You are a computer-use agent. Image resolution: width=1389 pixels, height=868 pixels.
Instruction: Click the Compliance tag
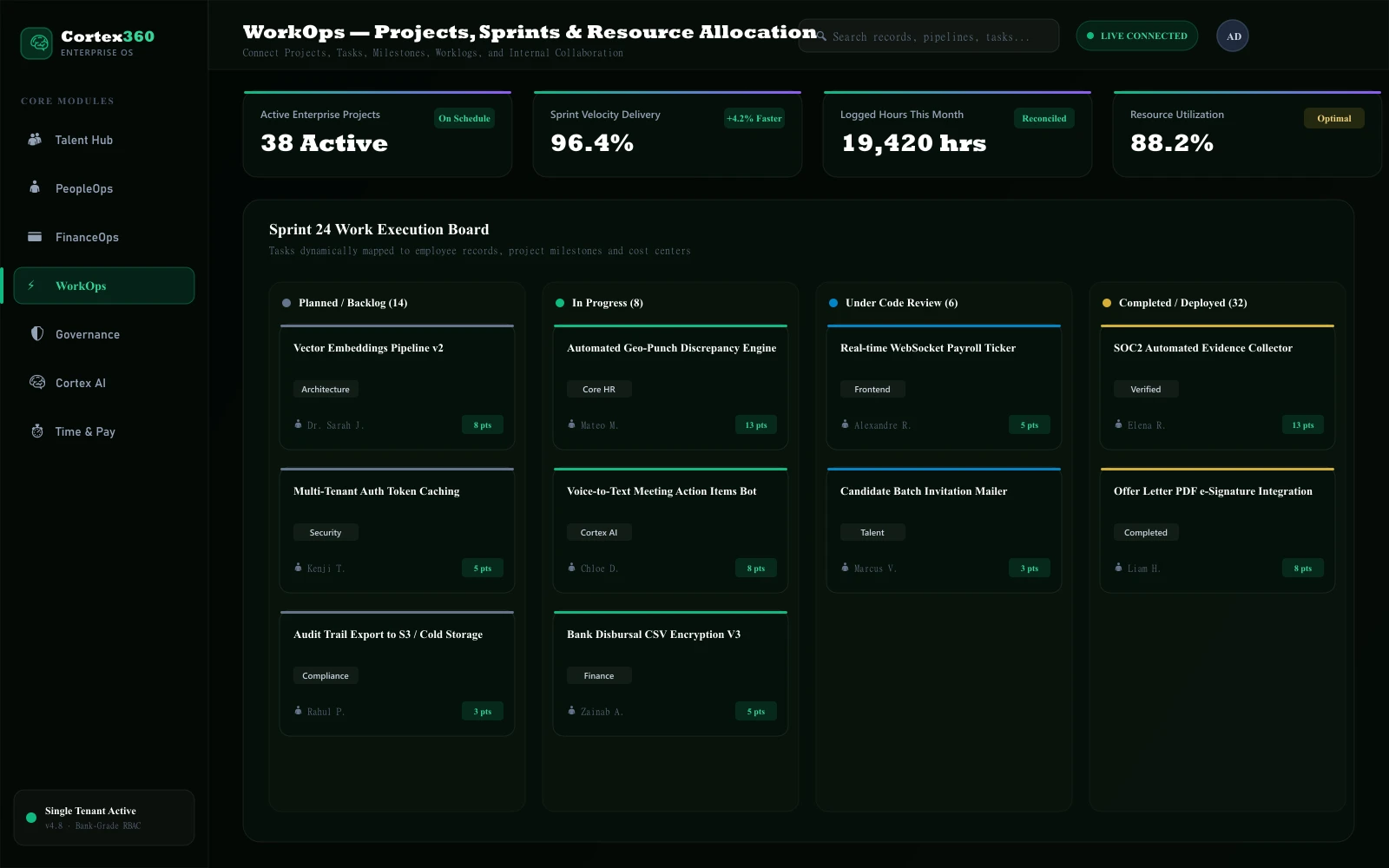click(326, 675)
